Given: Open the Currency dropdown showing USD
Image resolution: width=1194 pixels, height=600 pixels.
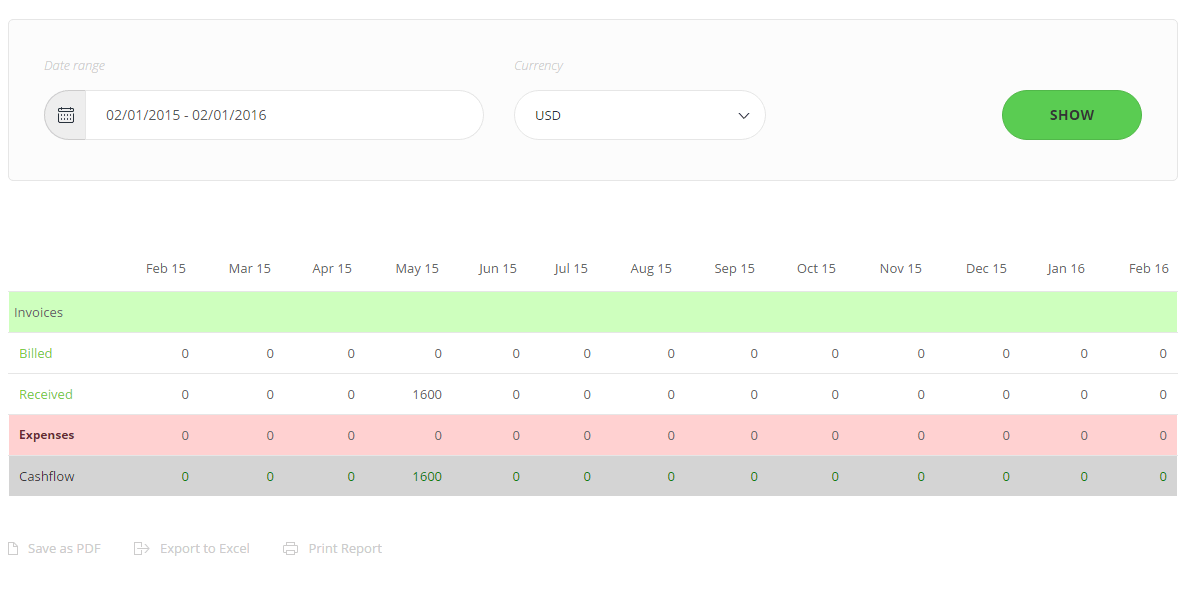Looking at the screenshot, I should point(639,114).
